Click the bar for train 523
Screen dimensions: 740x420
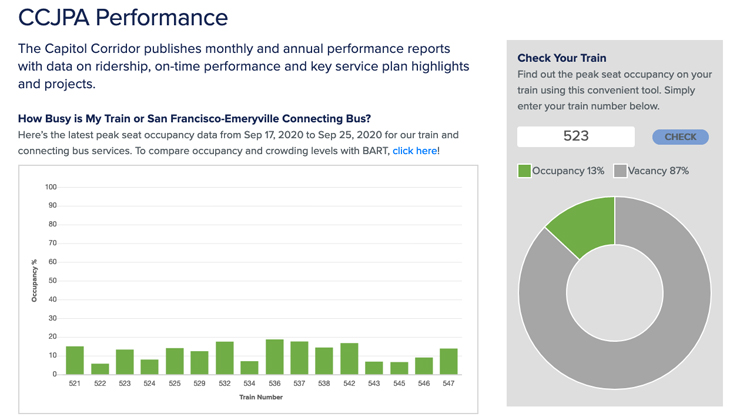click(x=125, y=362)
